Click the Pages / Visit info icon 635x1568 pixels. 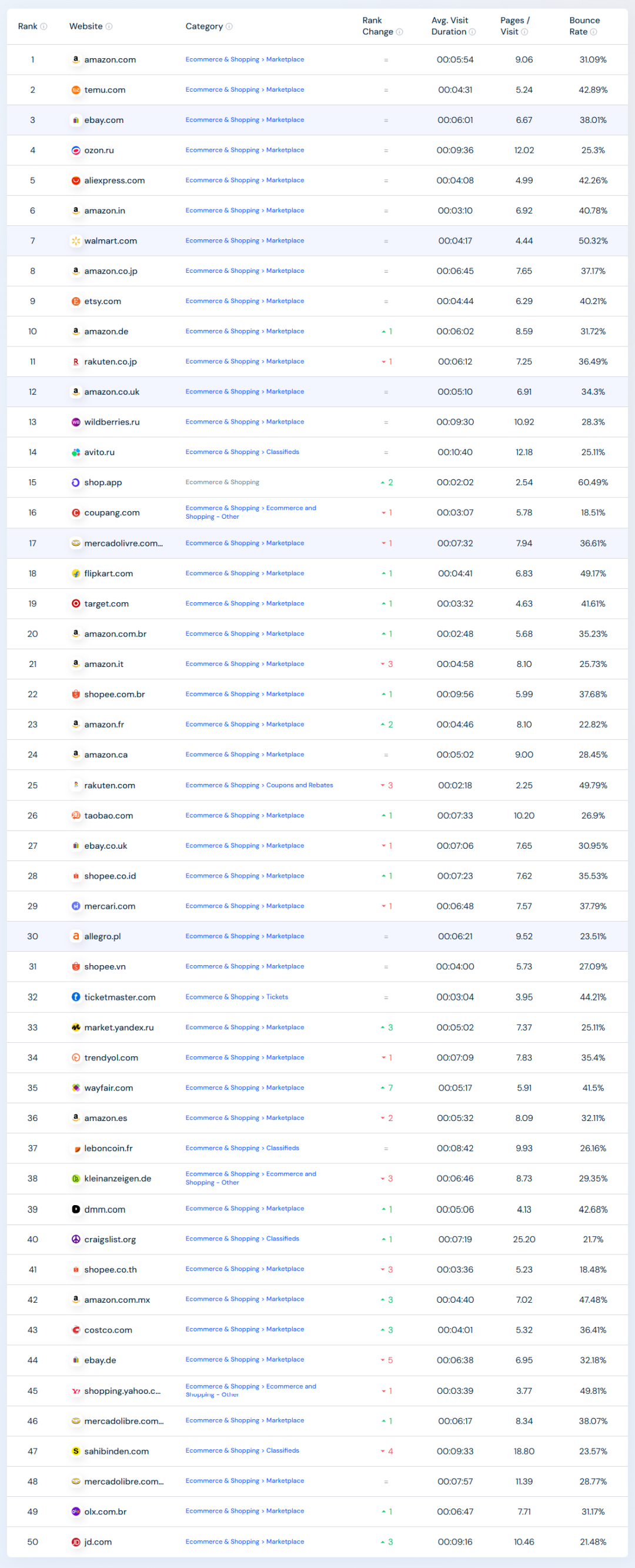(x=524, y=32)
